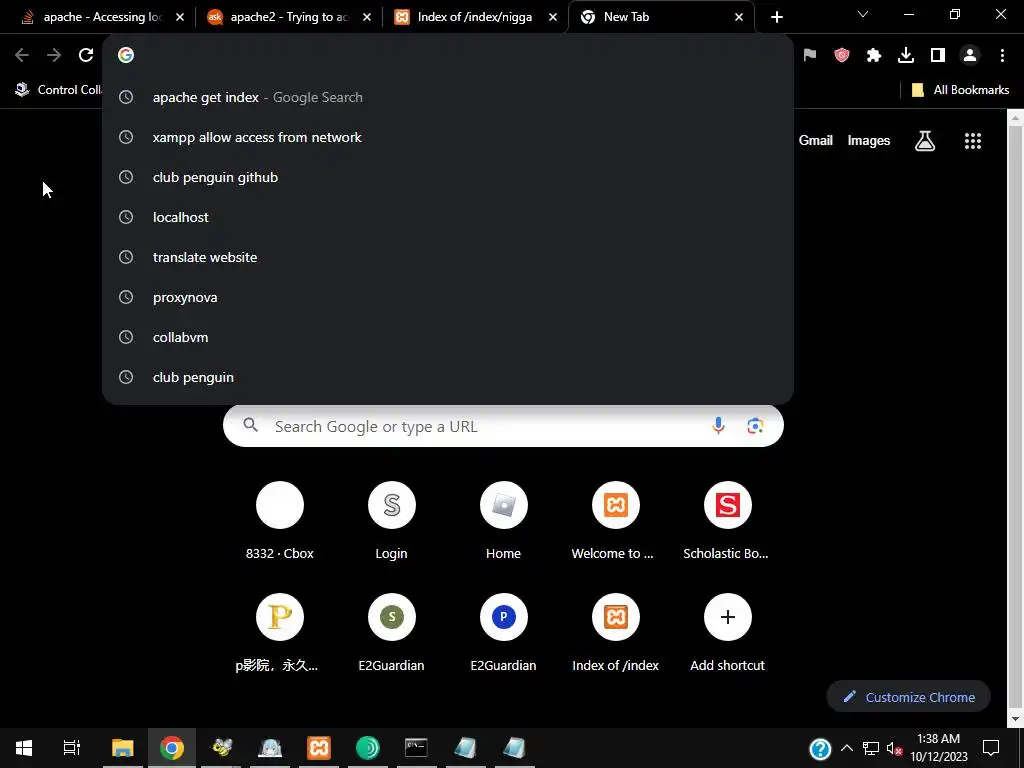
Task: Select the 'proxynova' suggestion
Action: 448,297
